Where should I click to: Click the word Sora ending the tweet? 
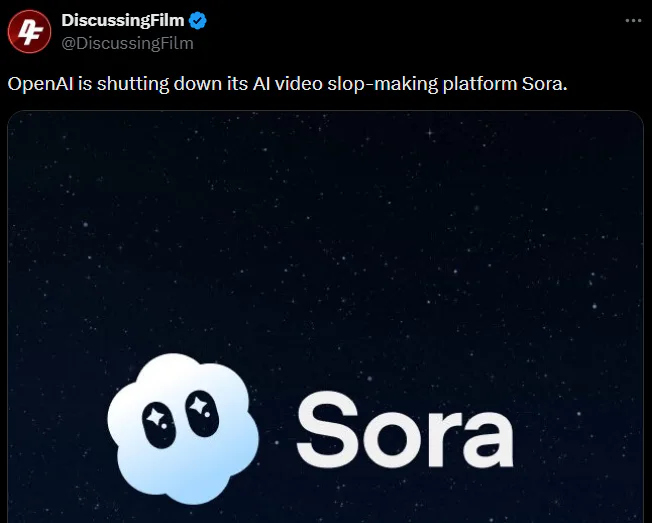545,84
